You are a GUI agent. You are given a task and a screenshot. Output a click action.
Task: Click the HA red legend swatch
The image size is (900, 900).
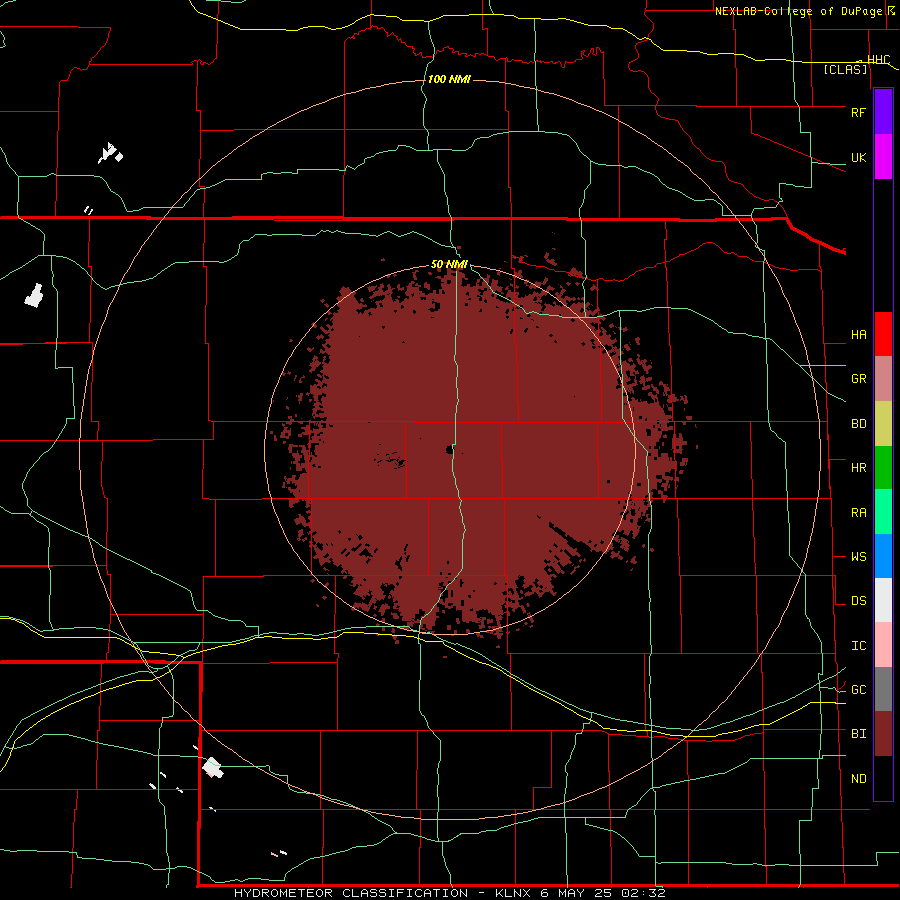tap(883, 334)
